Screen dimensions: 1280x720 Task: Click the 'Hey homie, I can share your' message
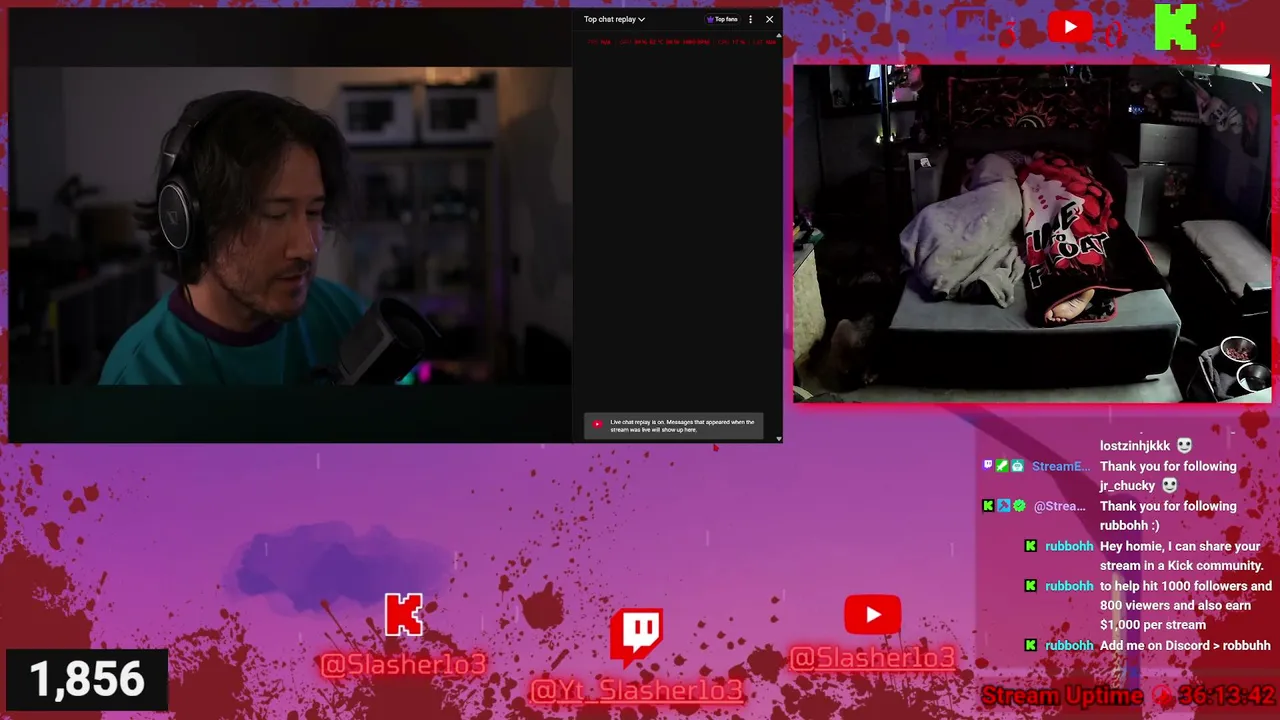[1180, 546]
